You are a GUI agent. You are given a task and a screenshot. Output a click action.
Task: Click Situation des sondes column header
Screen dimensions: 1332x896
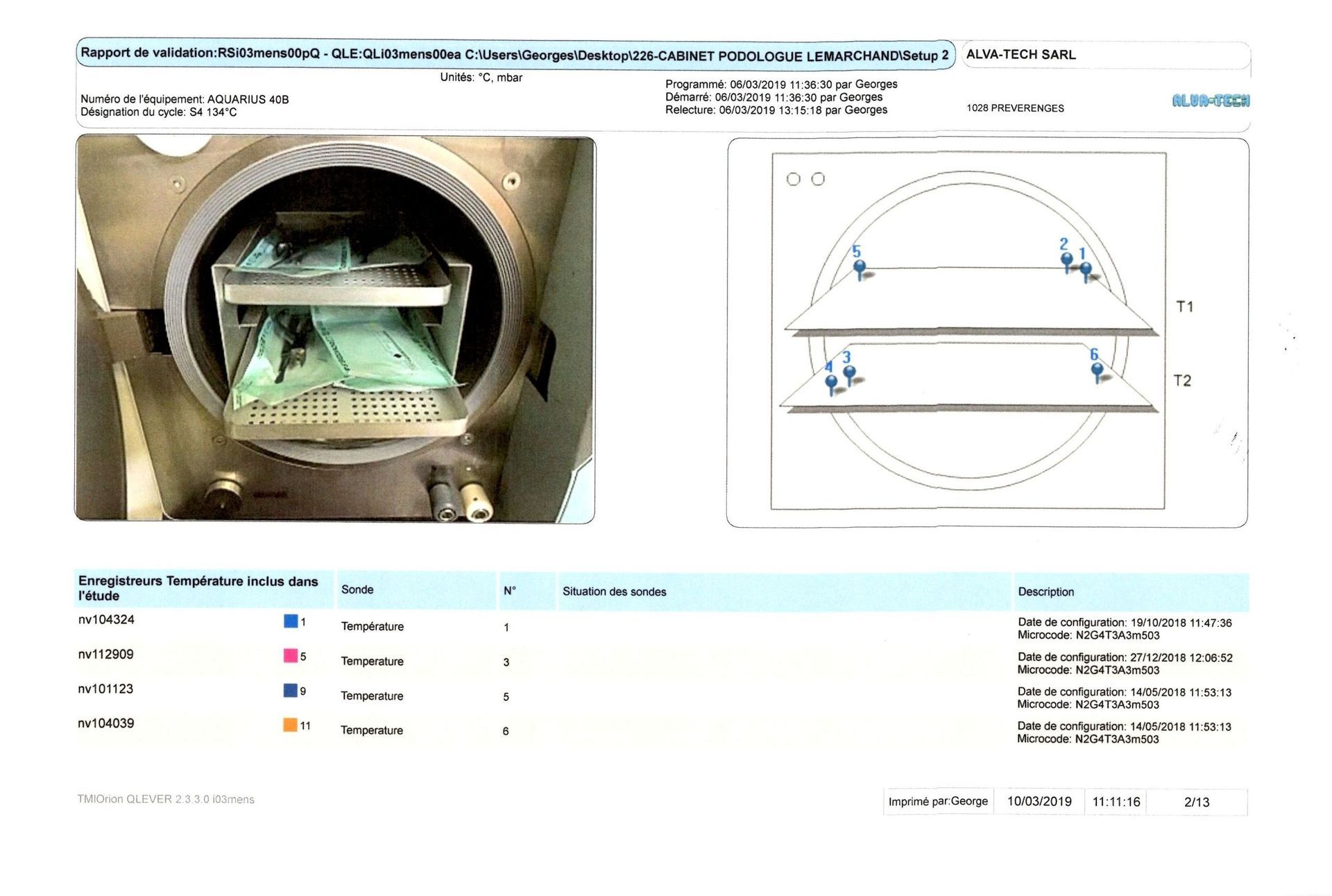tap(614, 592)
